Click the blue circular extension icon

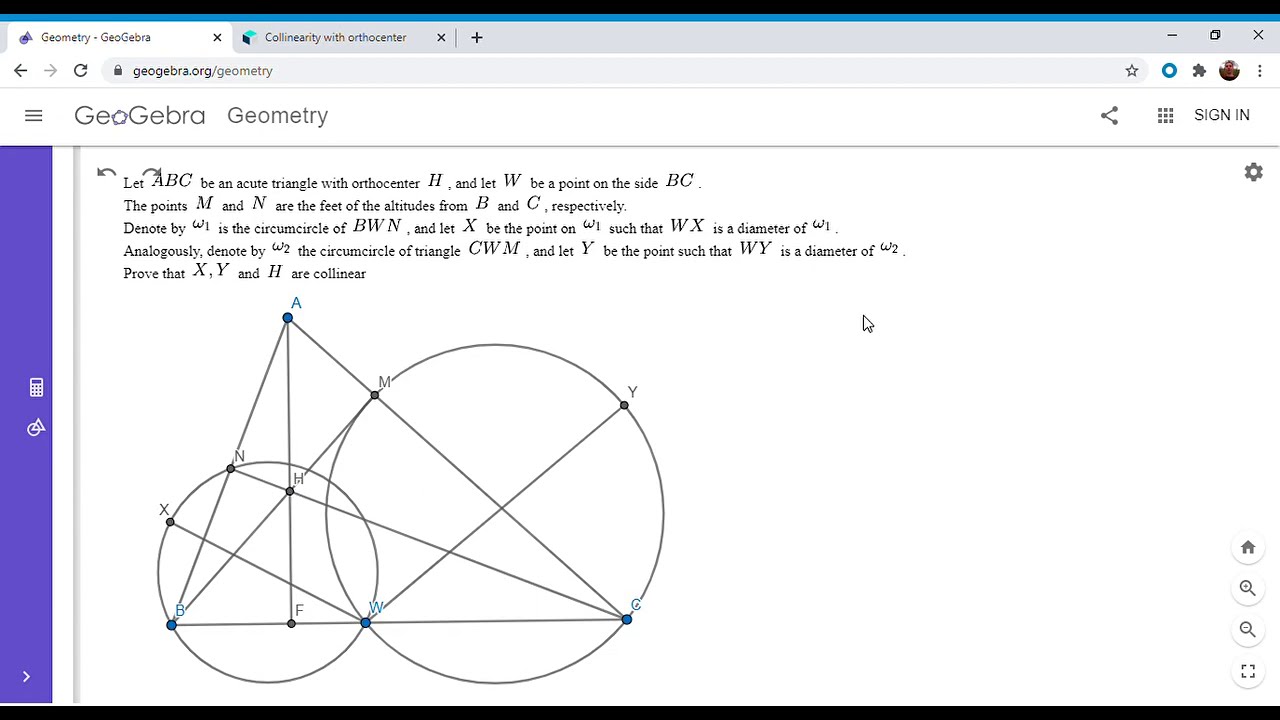pyautogui.click(x=1169, y=71)
